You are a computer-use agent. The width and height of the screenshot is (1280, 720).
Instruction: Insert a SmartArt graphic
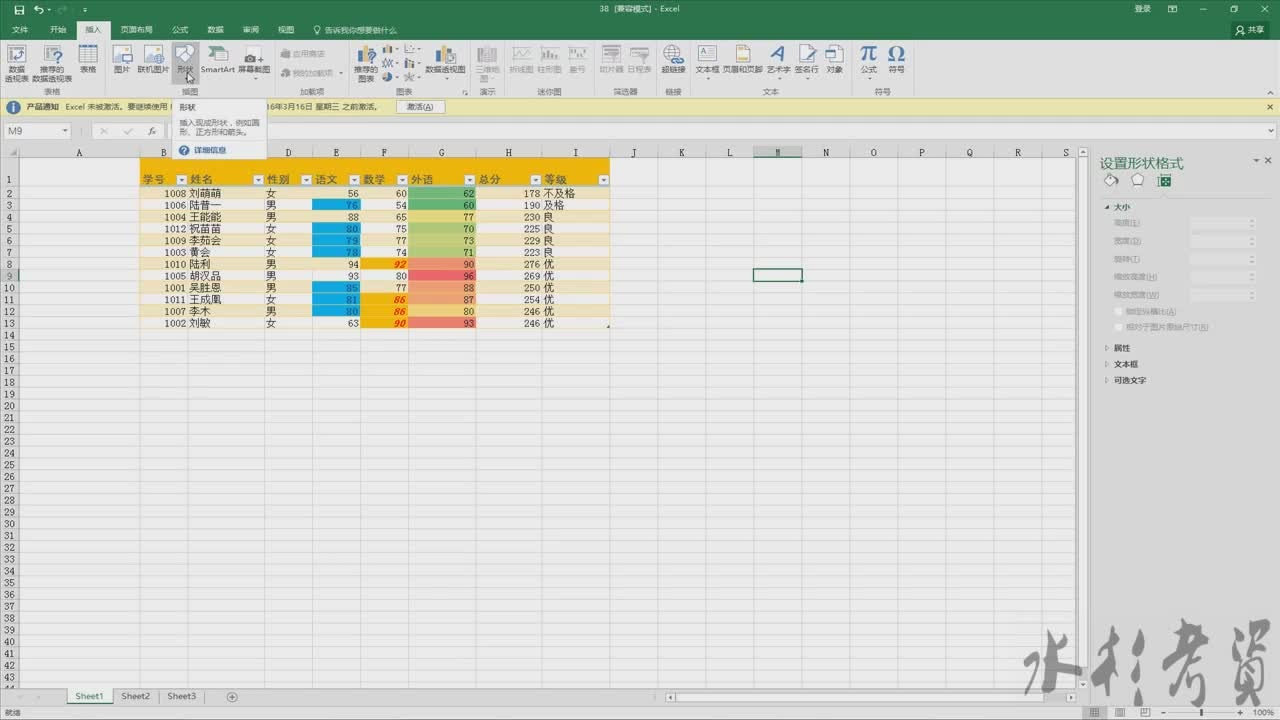click(x=217, y=60)
